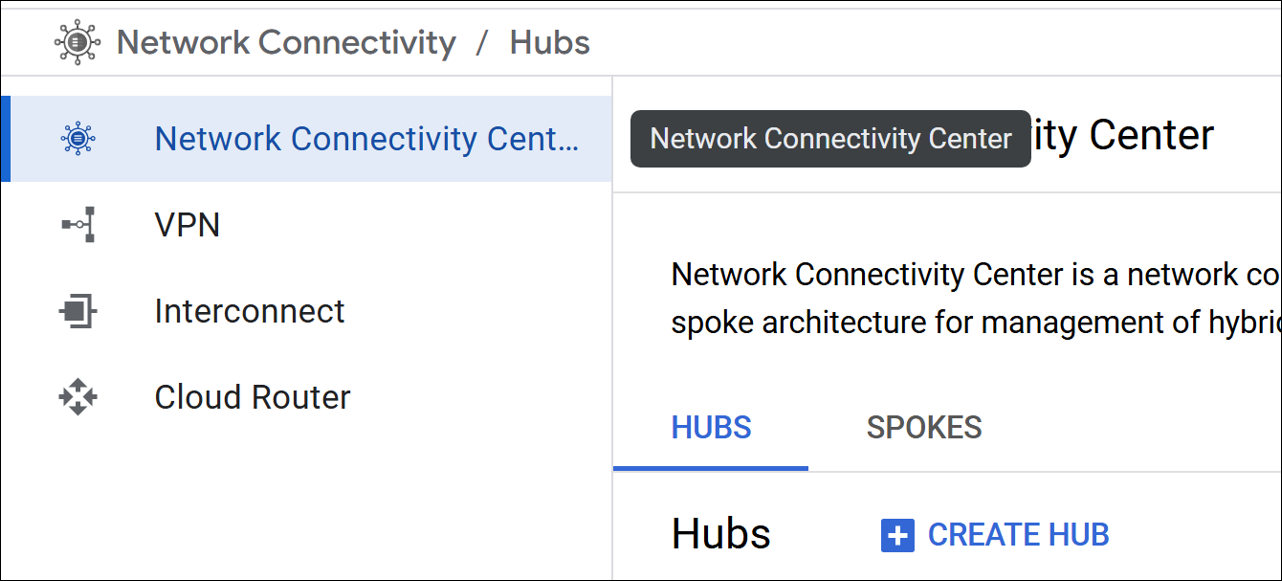Open the HUBS tab
This screenshot has width=1282, height=581.
pyautogui.click(x=710, y=427)
